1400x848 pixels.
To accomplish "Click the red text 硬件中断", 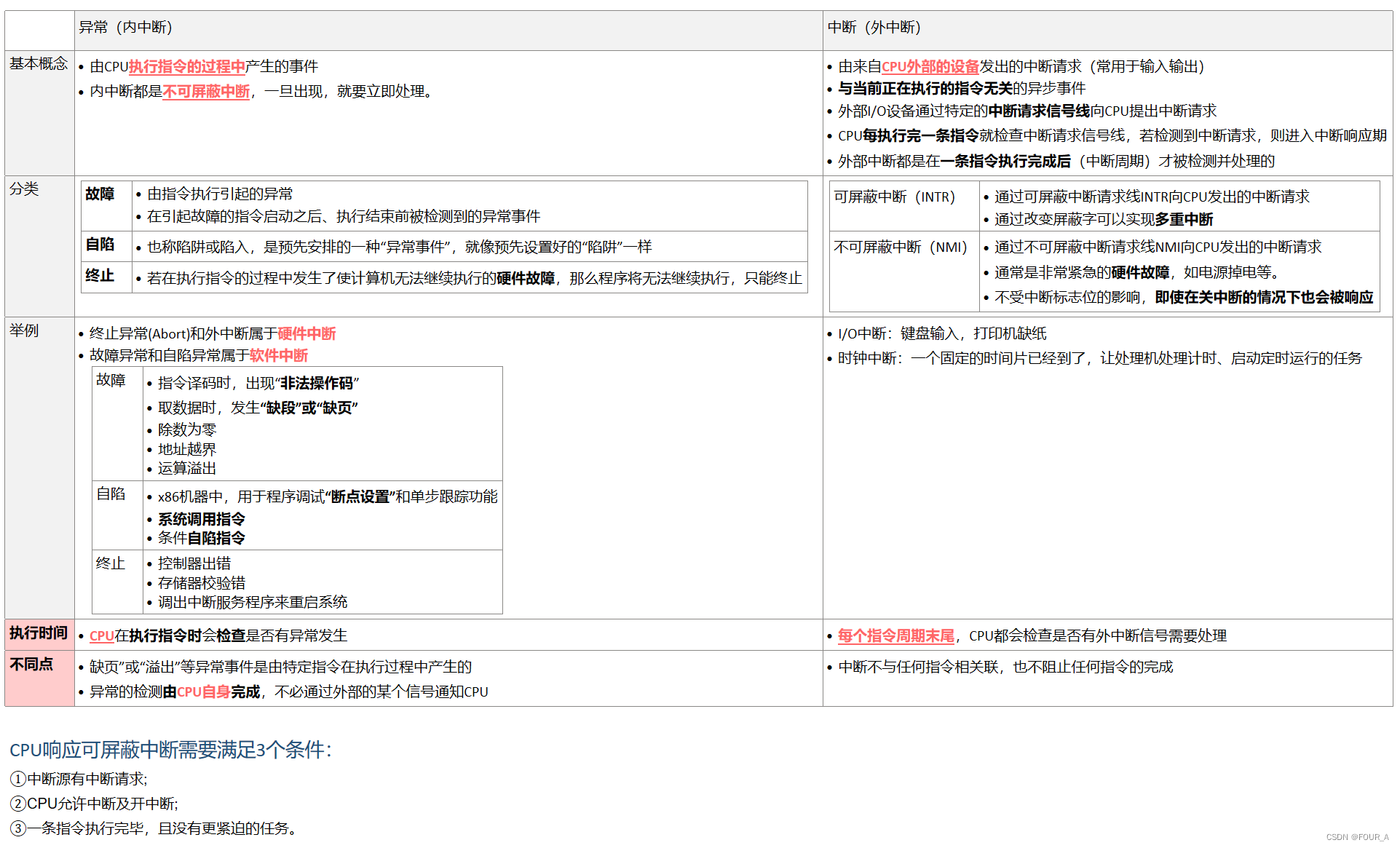I will (307, 334).
